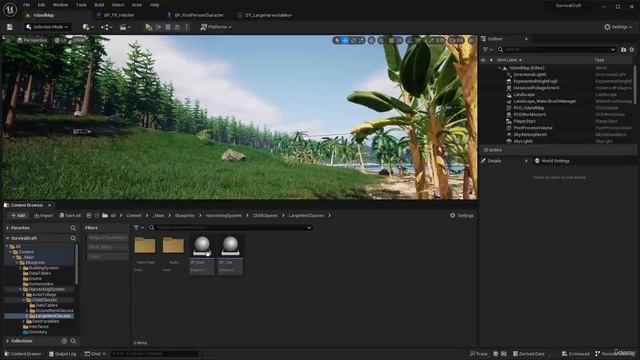640x360 pixels.
Task: Open the Edit menu
Action: tap(41, 5)
